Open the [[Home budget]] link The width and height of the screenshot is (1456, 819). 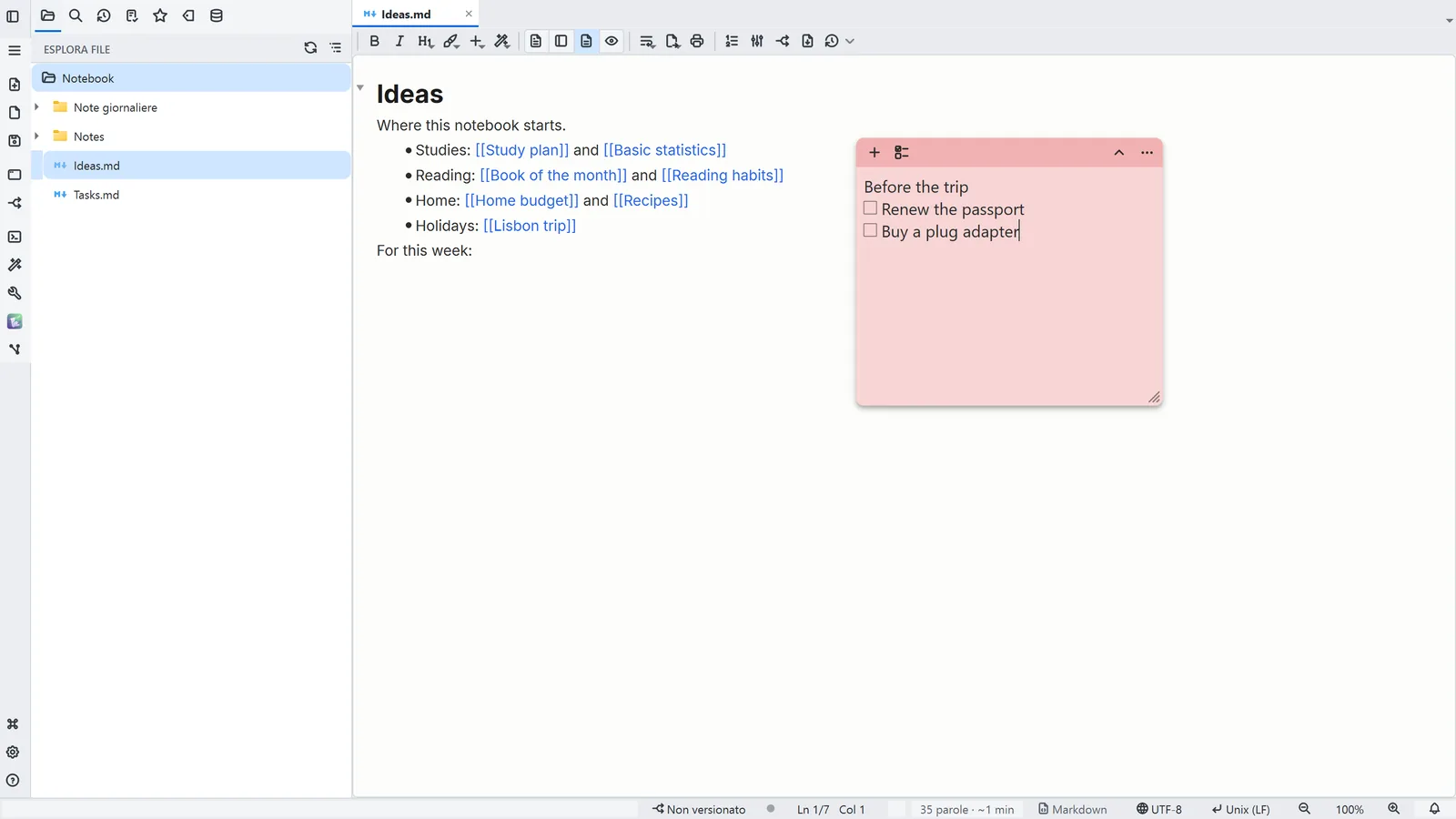pos(521,200)
